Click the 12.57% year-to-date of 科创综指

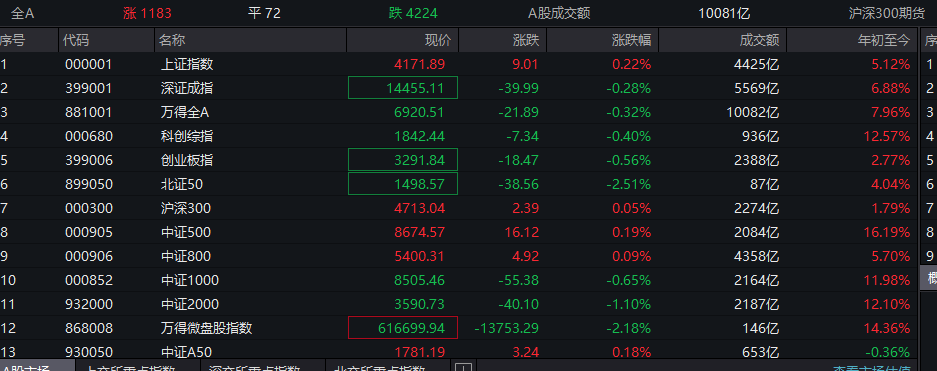point(887,136)
